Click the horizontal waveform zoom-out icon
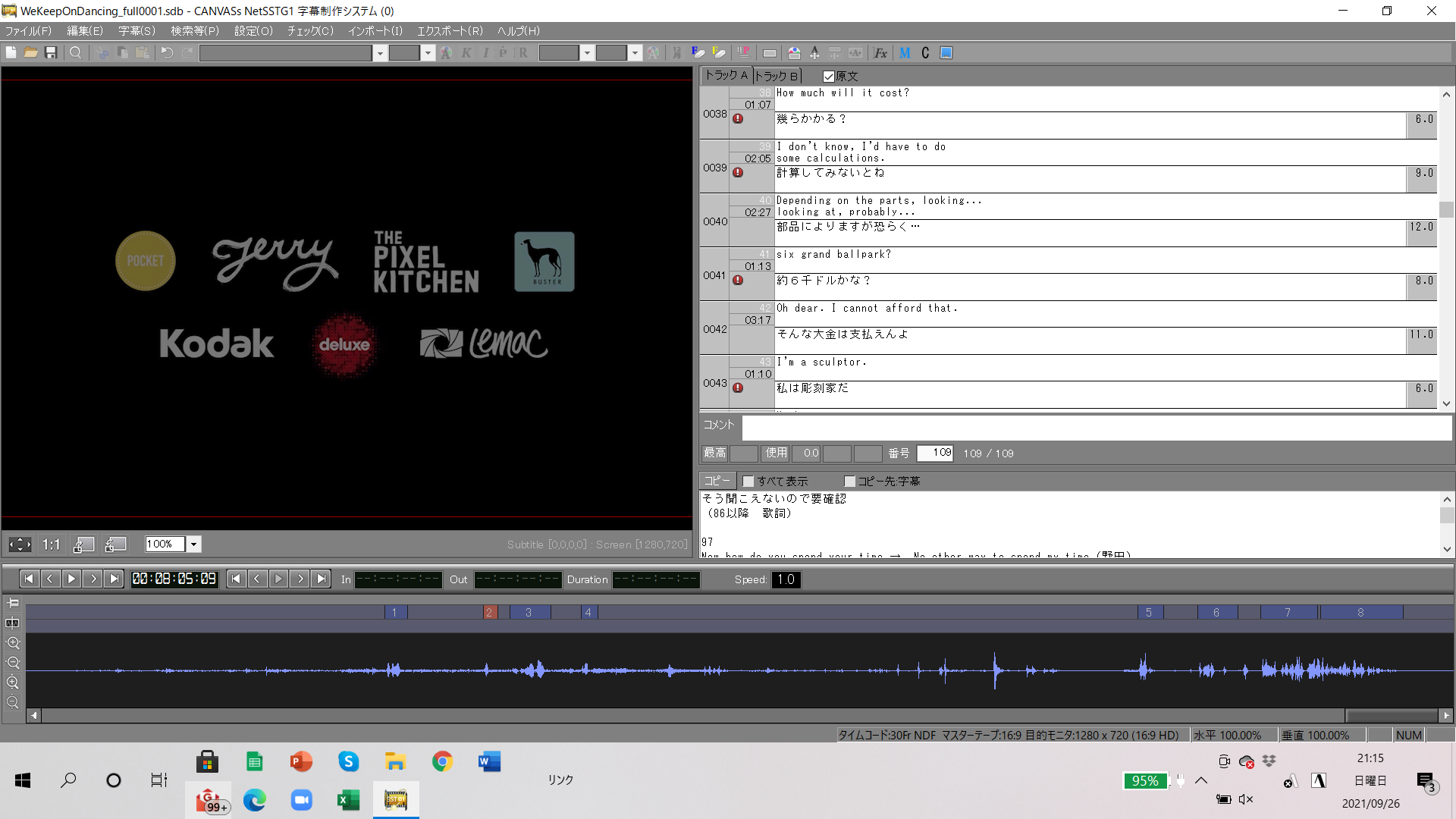Screen dimensions: 1456x819 pyautogui.click(x=13, y=663)
